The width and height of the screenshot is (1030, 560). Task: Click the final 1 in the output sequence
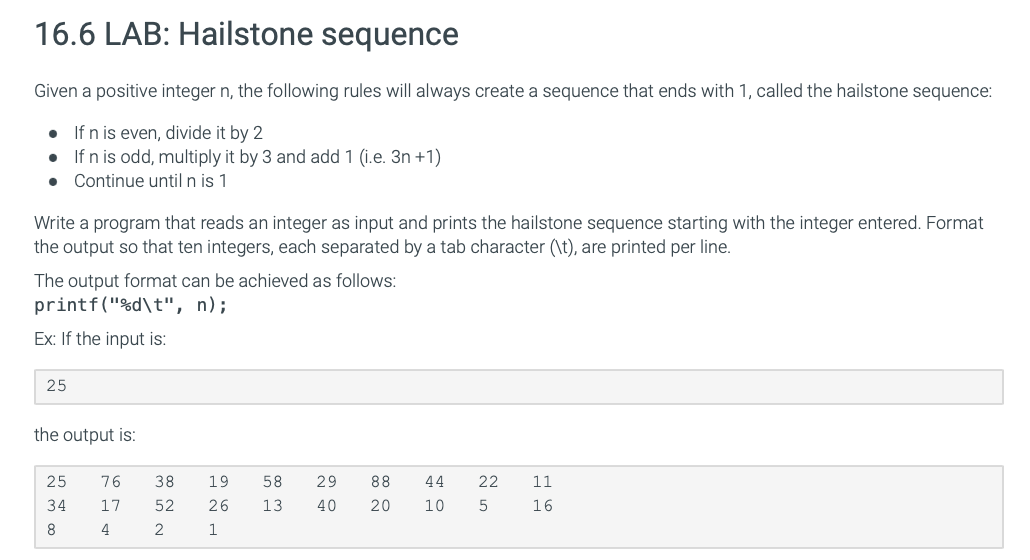click(213, 530)
